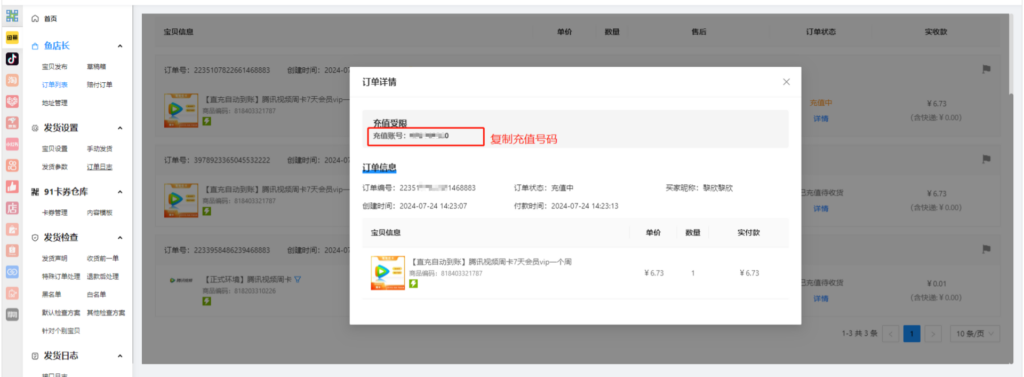Viewport: 1024px width, 377px height.
Task: Click the flag icon on order 2235107822661468883
Action: pos(987,69)
